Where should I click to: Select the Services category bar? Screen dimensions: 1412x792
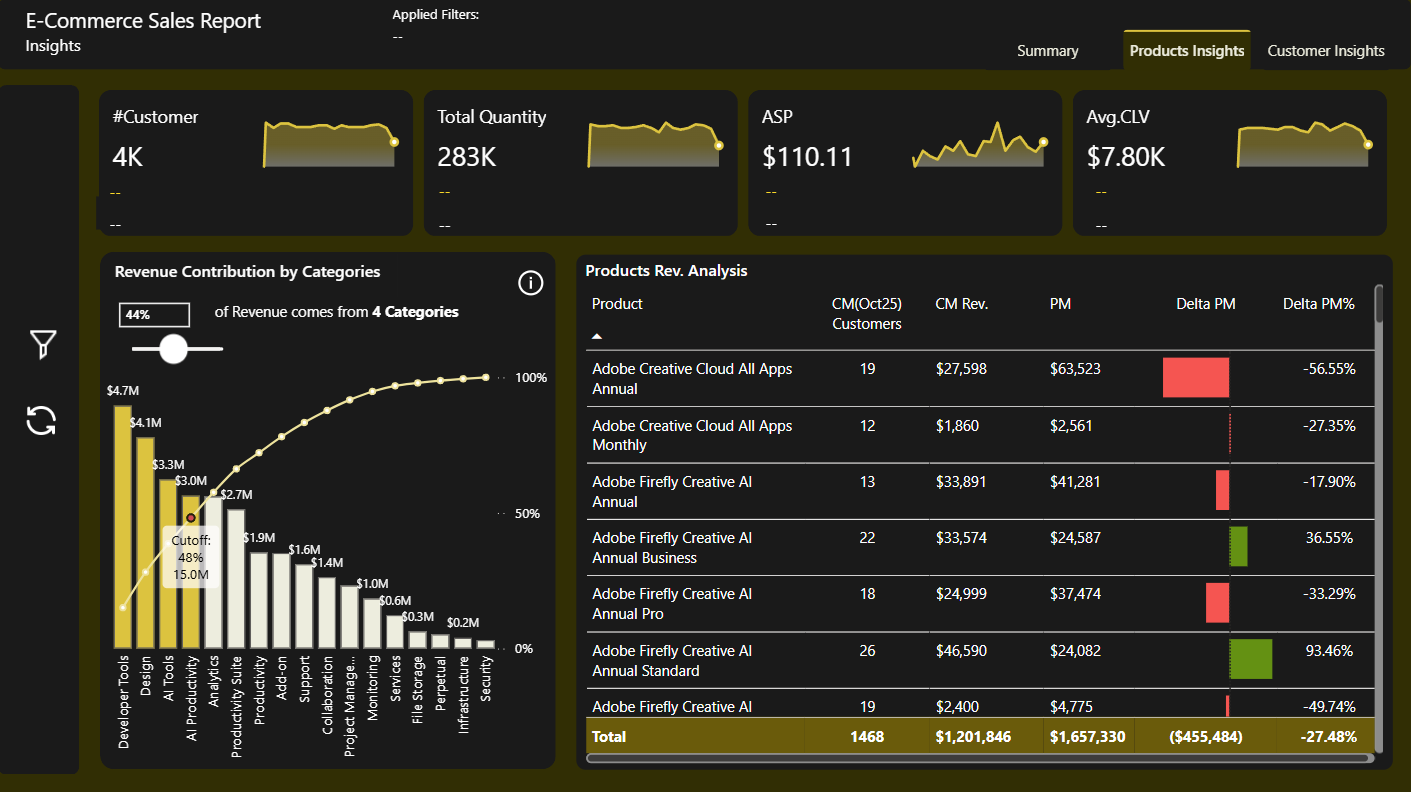(395, 632)
